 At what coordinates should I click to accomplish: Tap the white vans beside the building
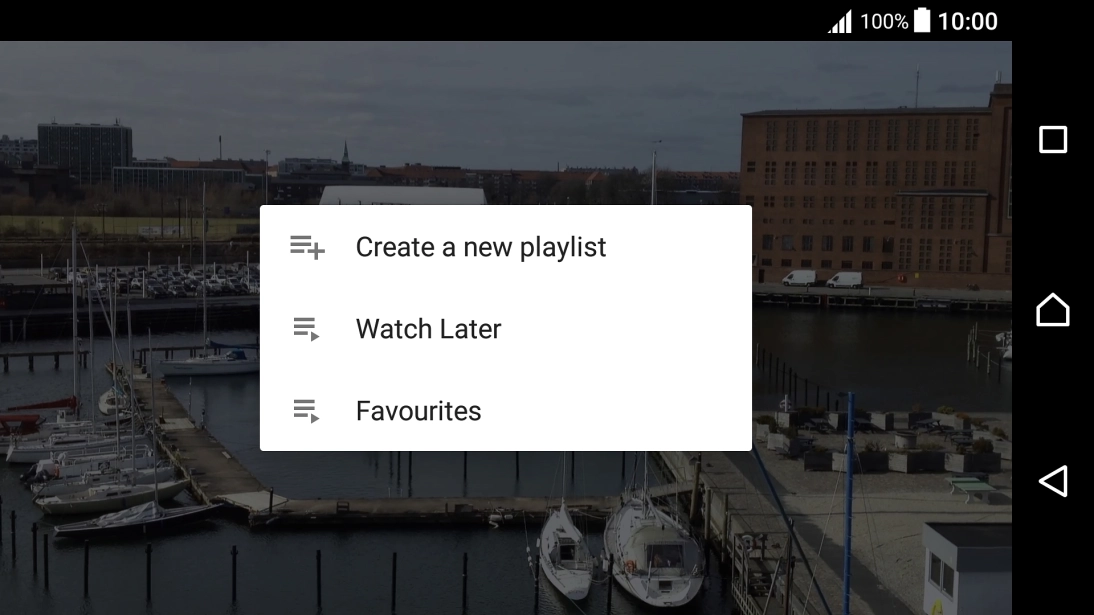(822, 278)
